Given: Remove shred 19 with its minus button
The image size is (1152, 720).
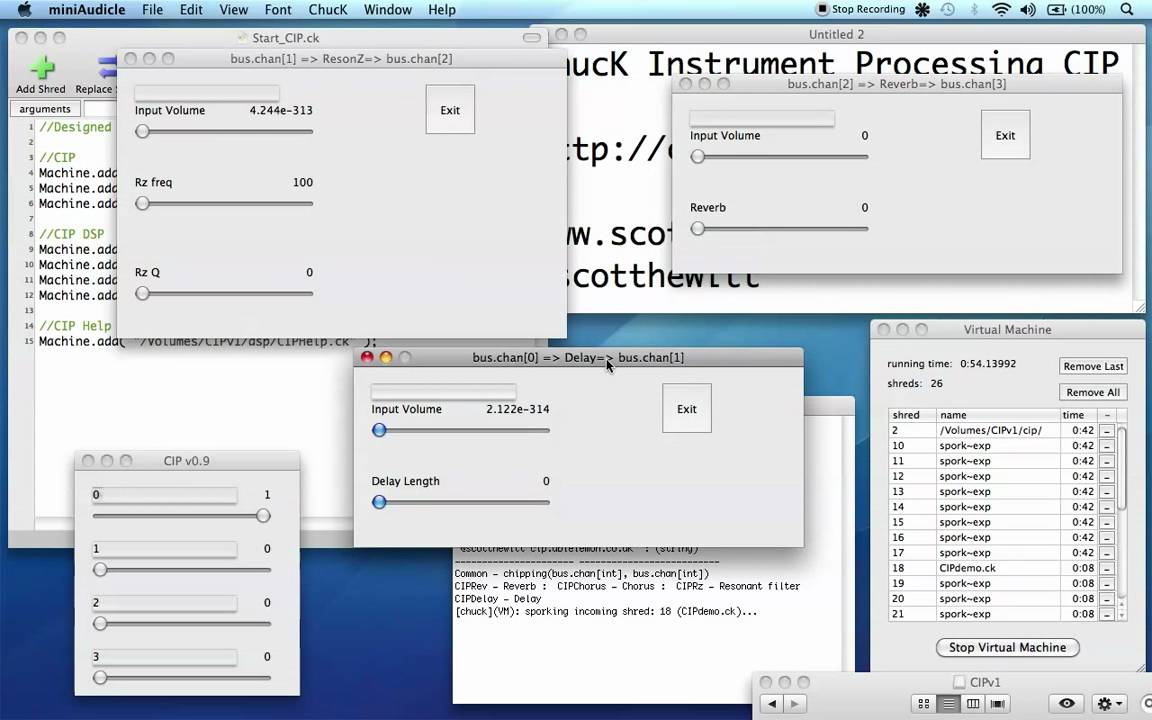Looking at the screenshot, I should point(1106,583).
